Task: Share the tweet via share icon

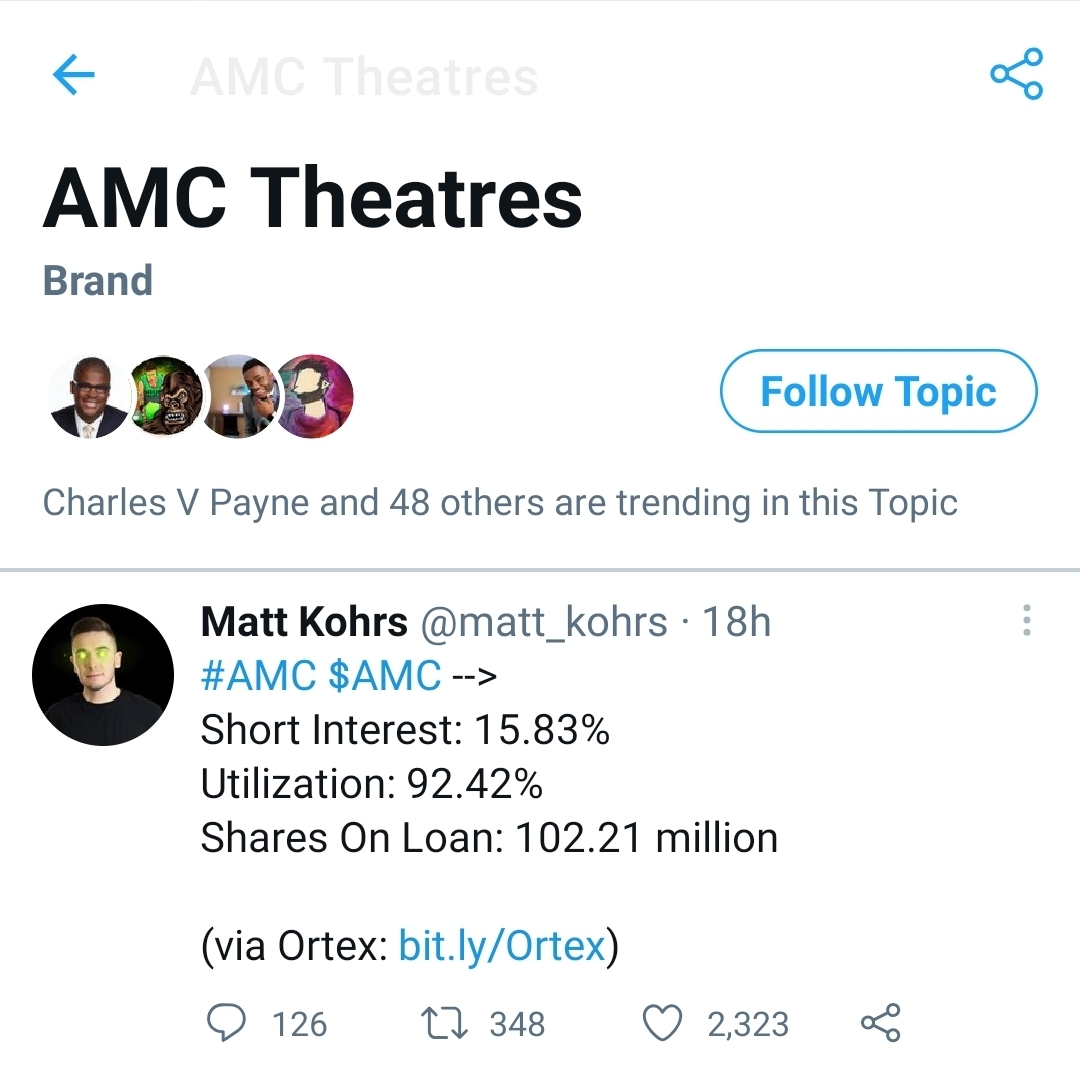Action: 880,1023
